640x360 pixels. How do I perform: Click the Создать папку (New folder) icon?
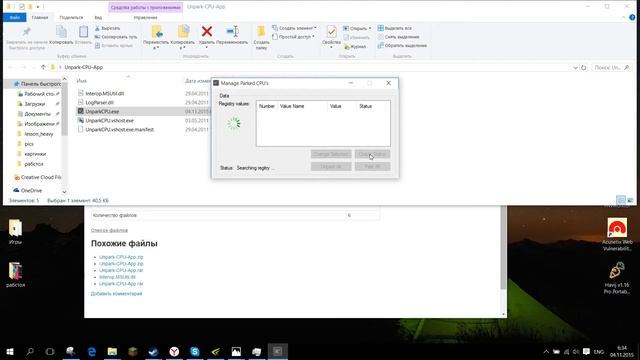click(x=261, y=31)
